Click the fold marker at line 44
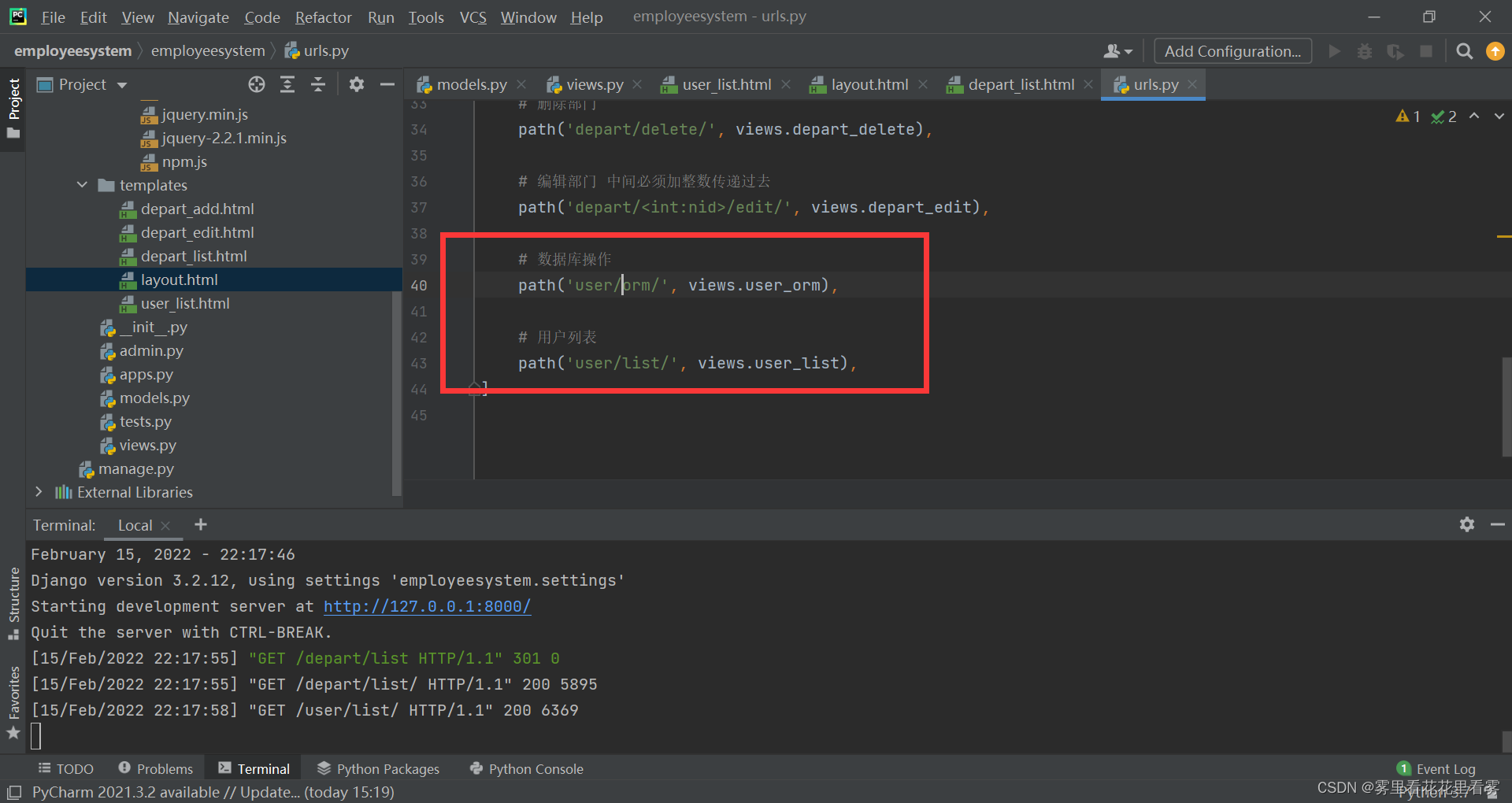 475,387
